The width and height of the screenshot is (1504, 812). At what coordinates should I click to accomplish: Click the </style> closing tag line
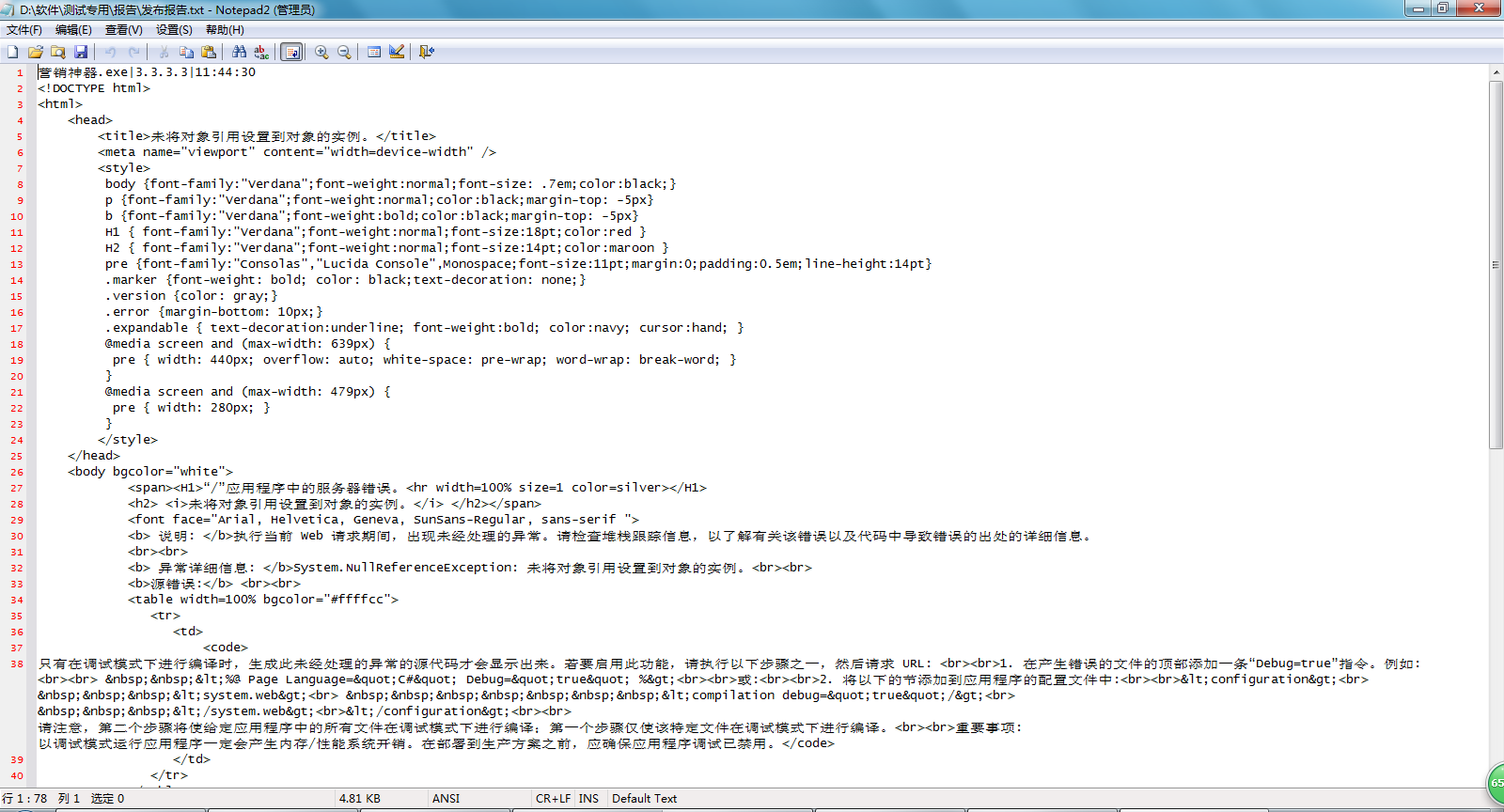pos(128,440)
